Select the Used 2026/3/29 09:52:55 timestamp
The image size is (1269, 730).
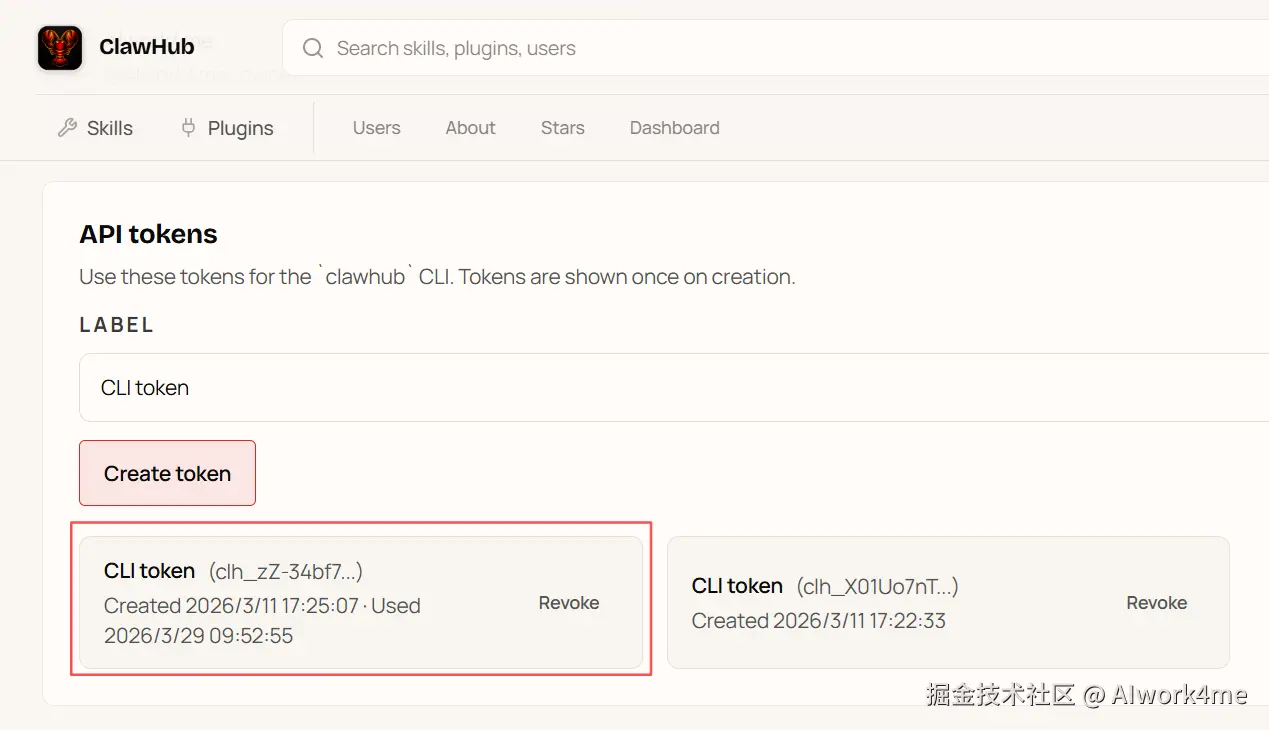[262, 621]
